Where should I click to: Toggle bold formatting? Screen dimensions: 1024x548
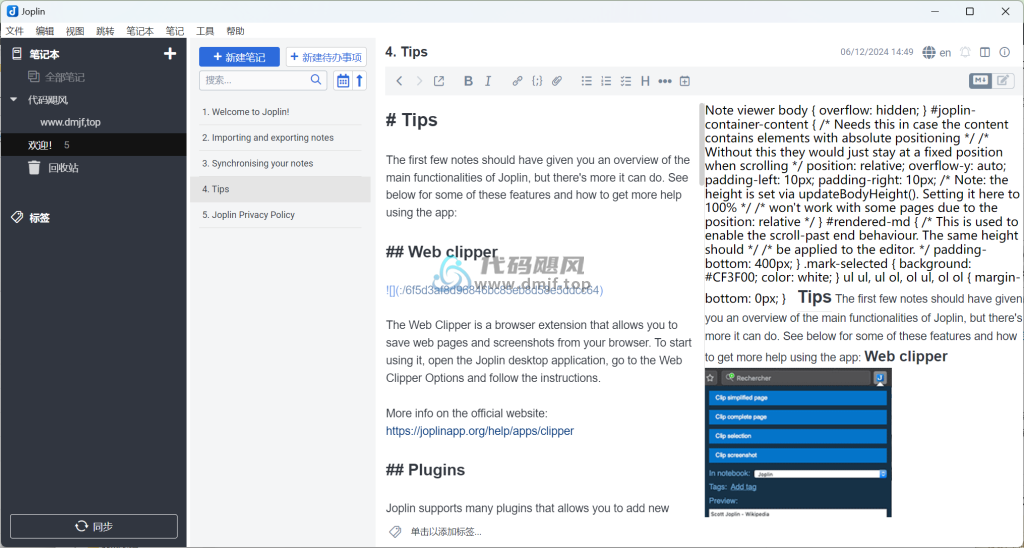coord(468,81)
